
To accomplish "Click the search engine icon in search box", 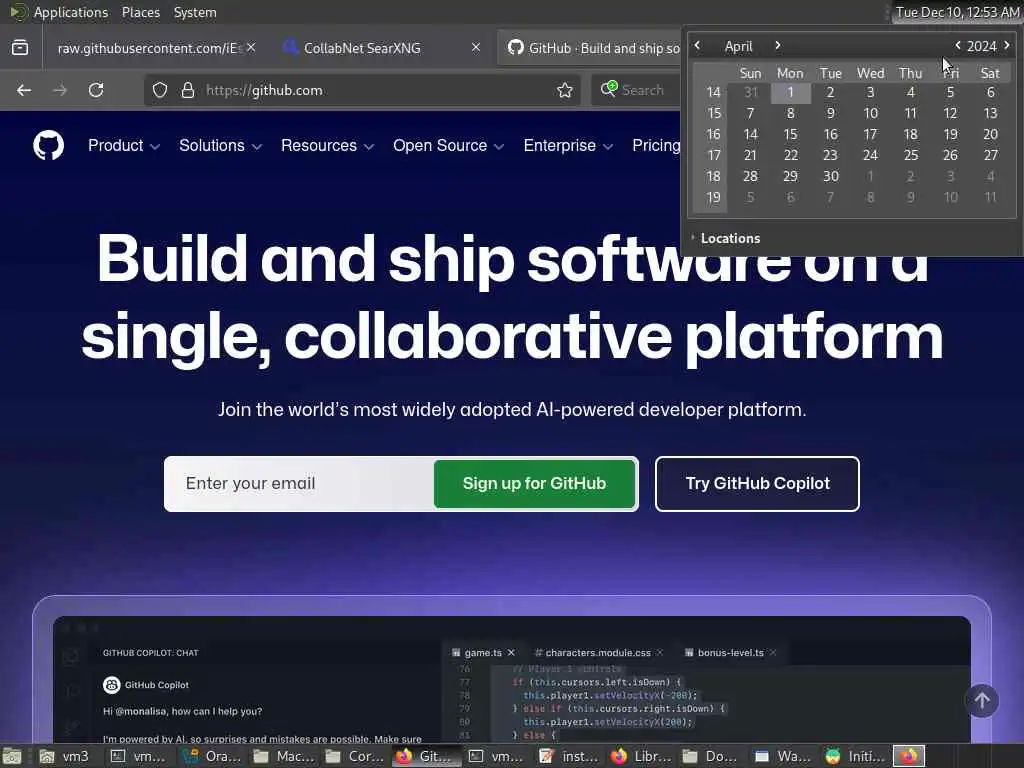I will pyautogui.click(x=609, y=89).
